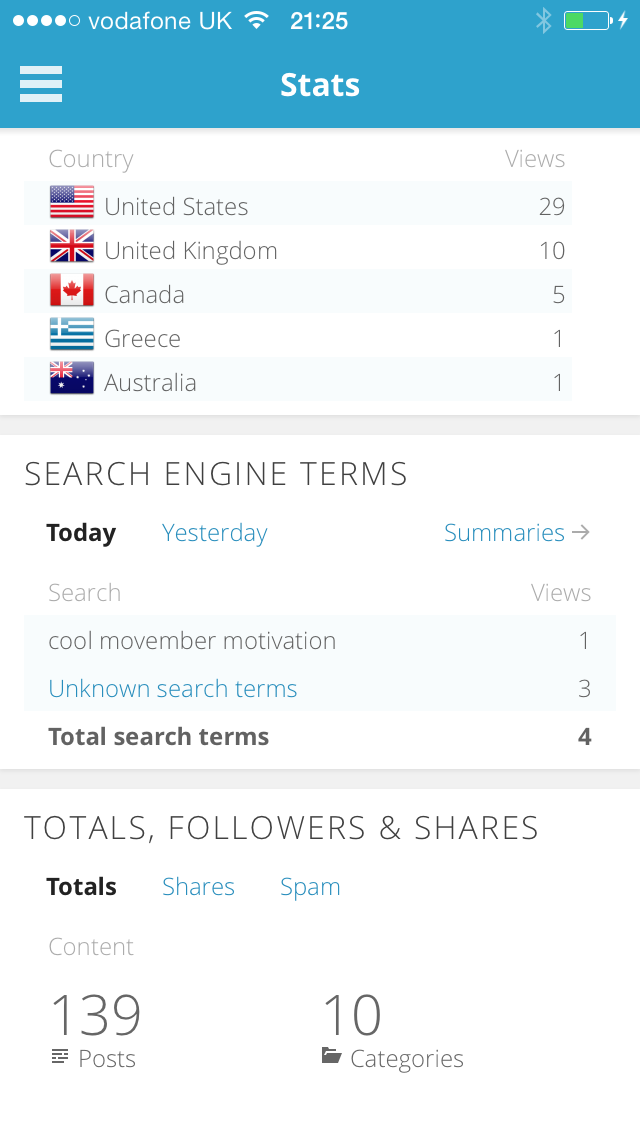Tap the 10 categories count

pyautogui.click(x=351, y=1015)
